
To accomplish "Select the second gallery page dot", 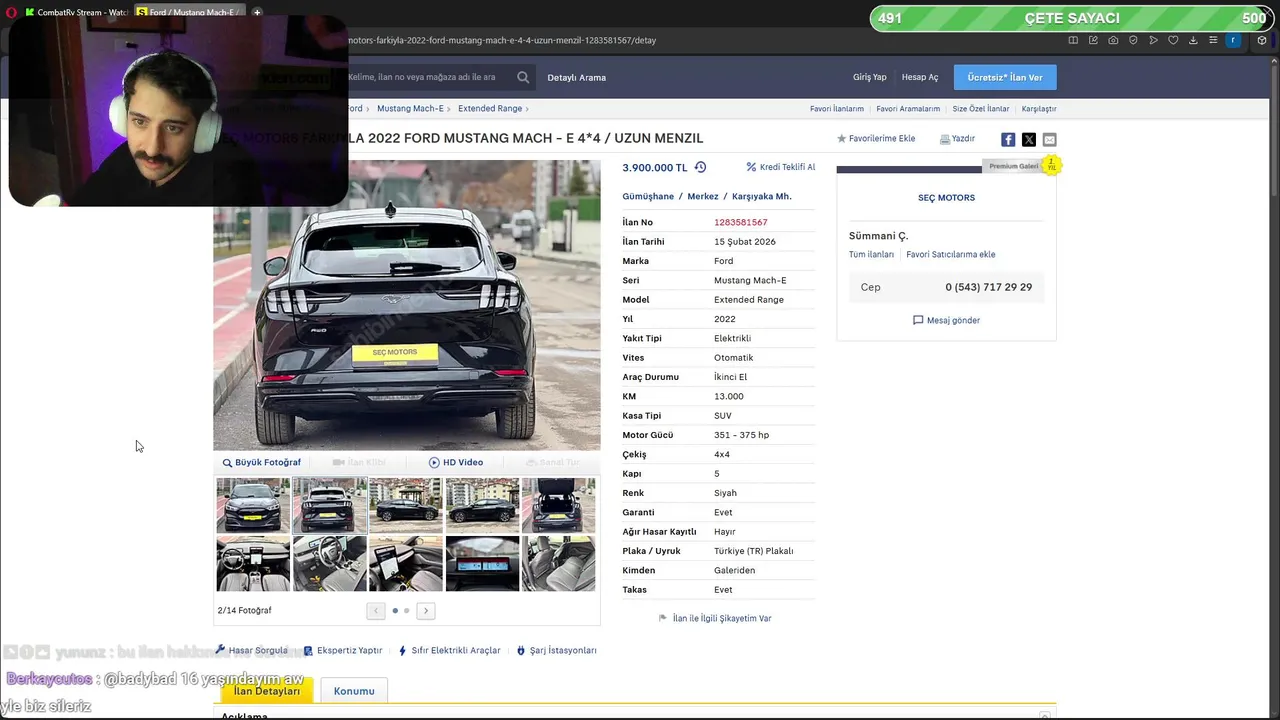I will 406,610.
